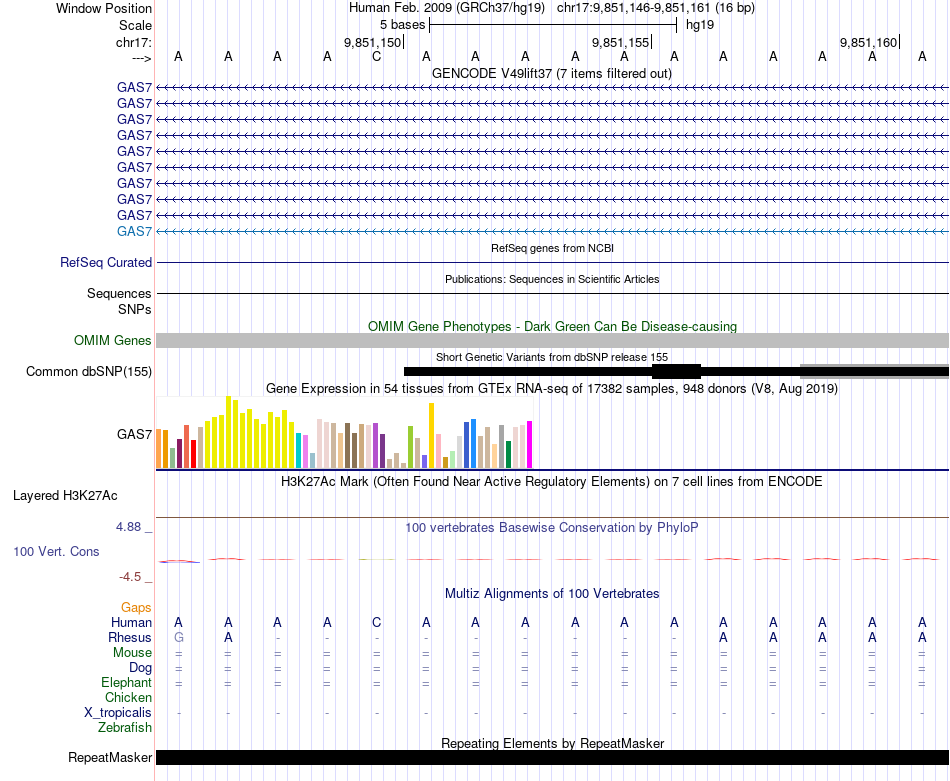
Task: Select the topmost GAS7 transcript label
Action: pos(134,87)
